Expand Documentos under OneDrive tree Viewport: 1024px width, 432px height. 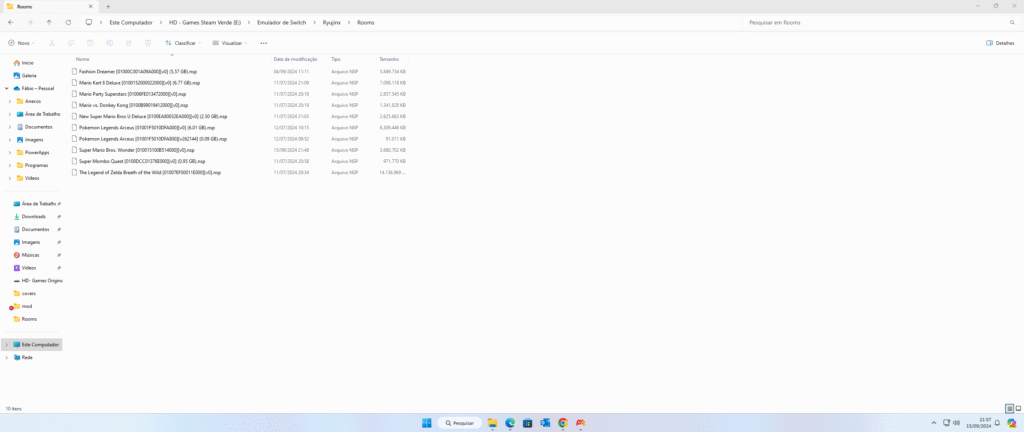click(x=10, y=127)
